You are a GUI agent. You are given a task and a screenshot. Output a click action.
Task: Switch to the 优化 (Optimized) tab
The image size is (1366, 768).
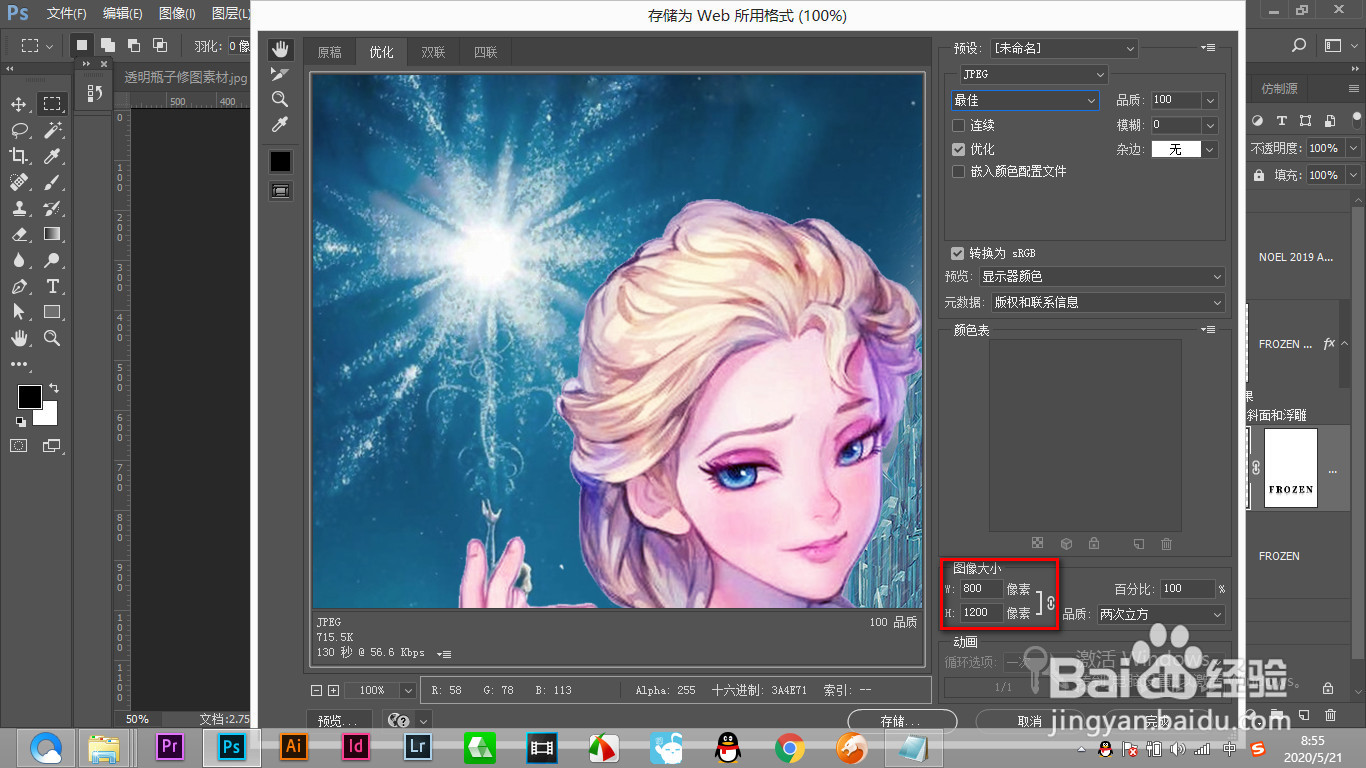click(x=381, y=53)
